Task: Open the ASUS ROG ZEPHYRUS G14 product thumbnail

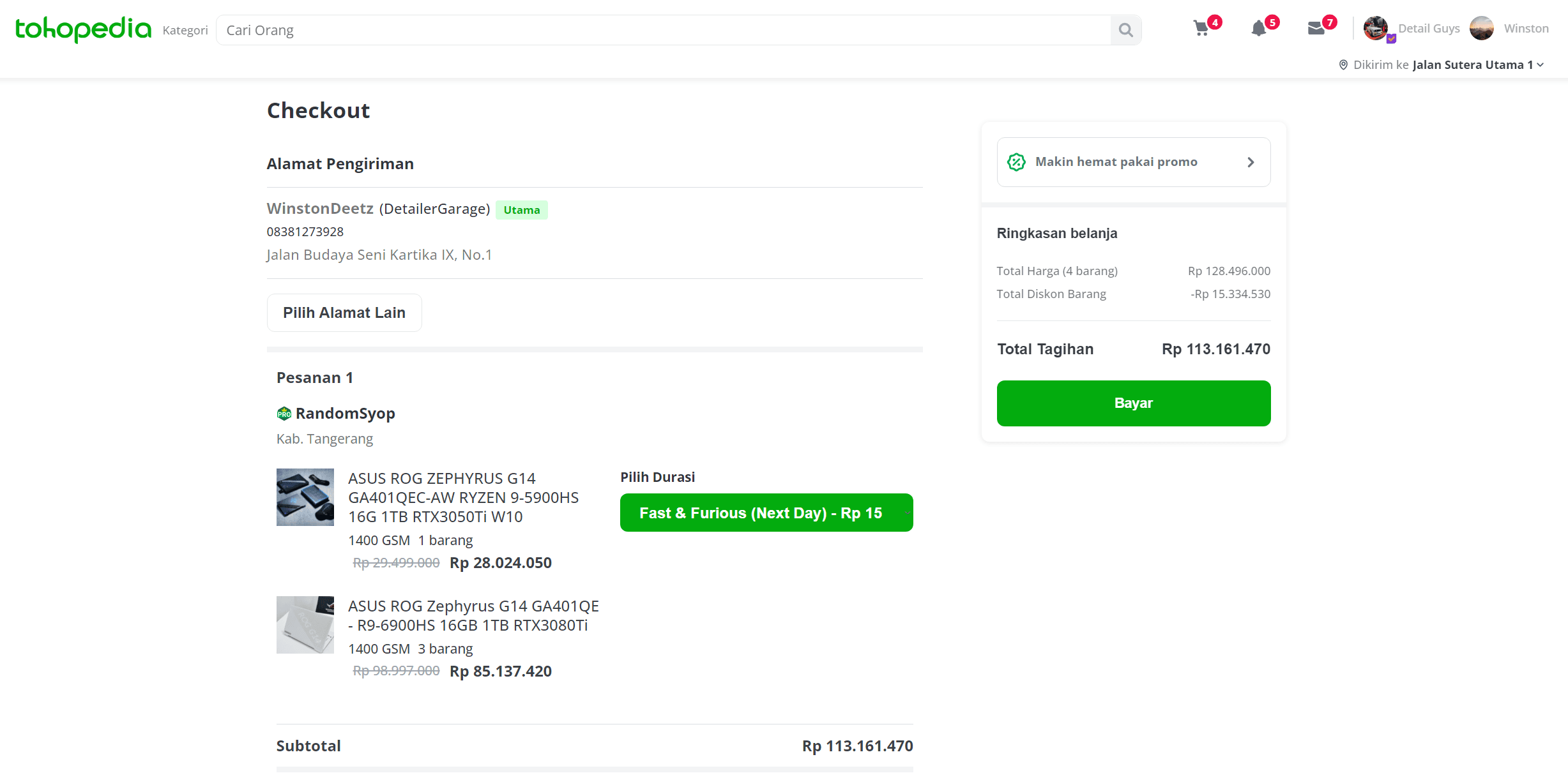Action: (x=305, y=497)
